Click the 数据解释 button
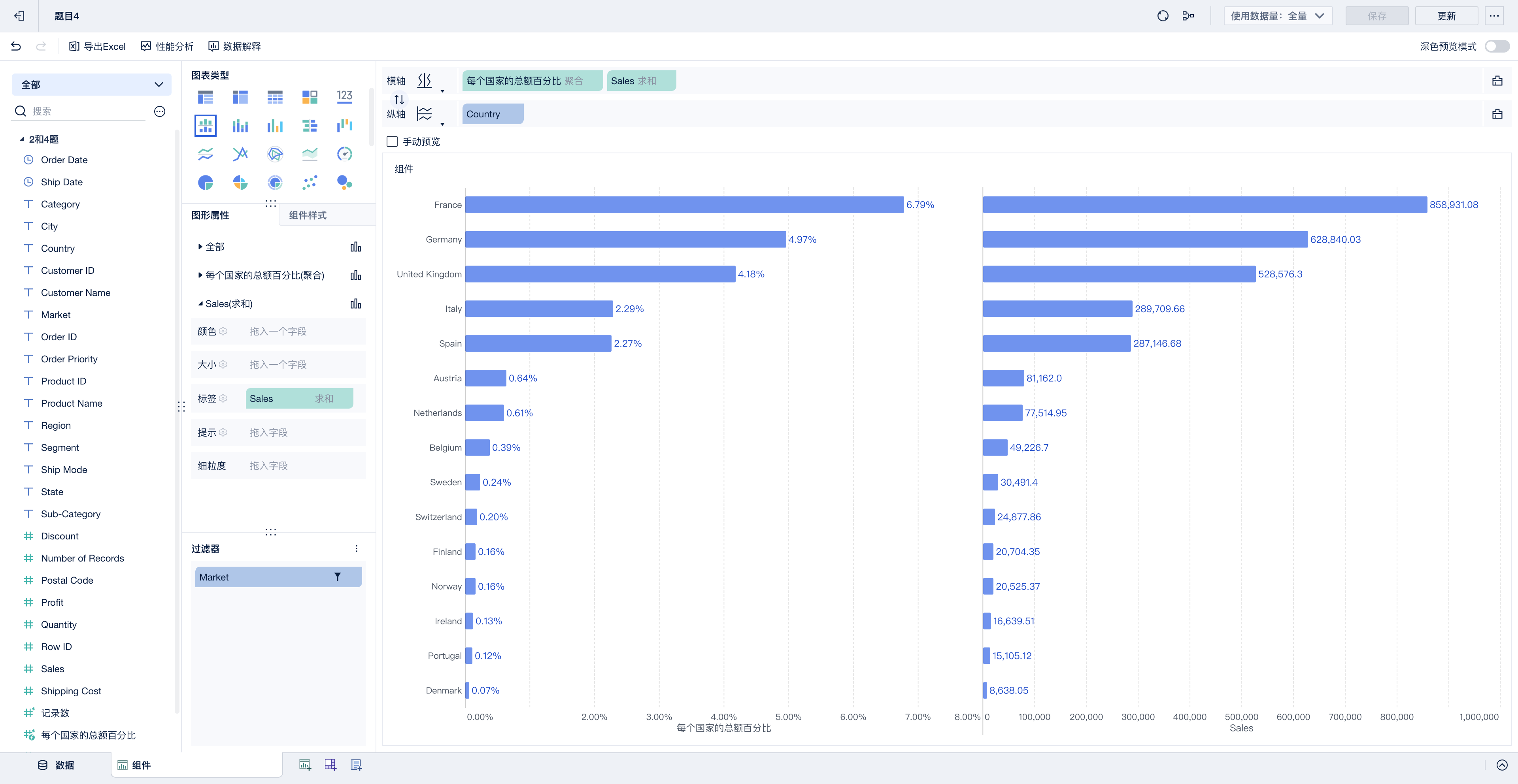Image resolution: width=1518 pixels, height=784 pixels. [234, 47]
